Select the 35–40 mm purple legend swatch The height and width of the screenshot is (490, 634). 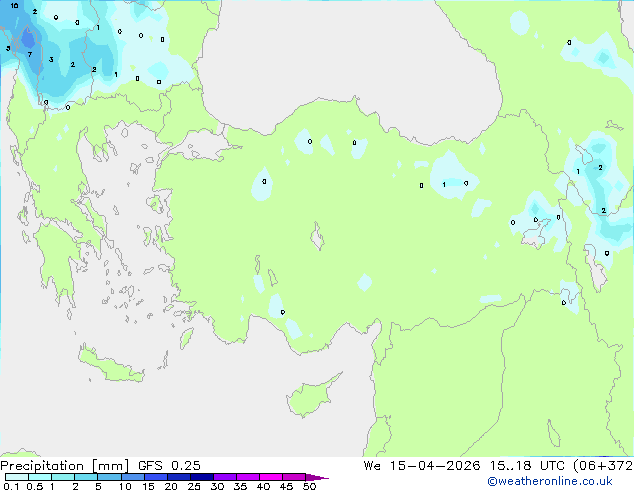[248, 477]
